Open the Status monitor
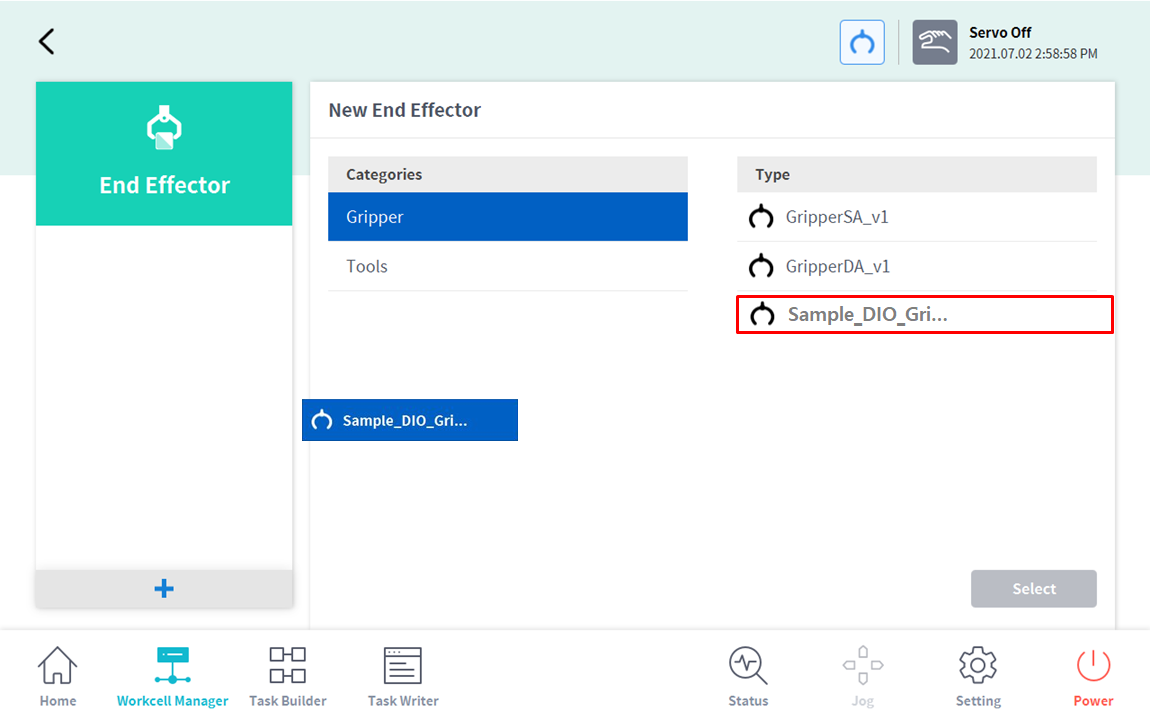 pyautogui.click(x=748, y=676)
